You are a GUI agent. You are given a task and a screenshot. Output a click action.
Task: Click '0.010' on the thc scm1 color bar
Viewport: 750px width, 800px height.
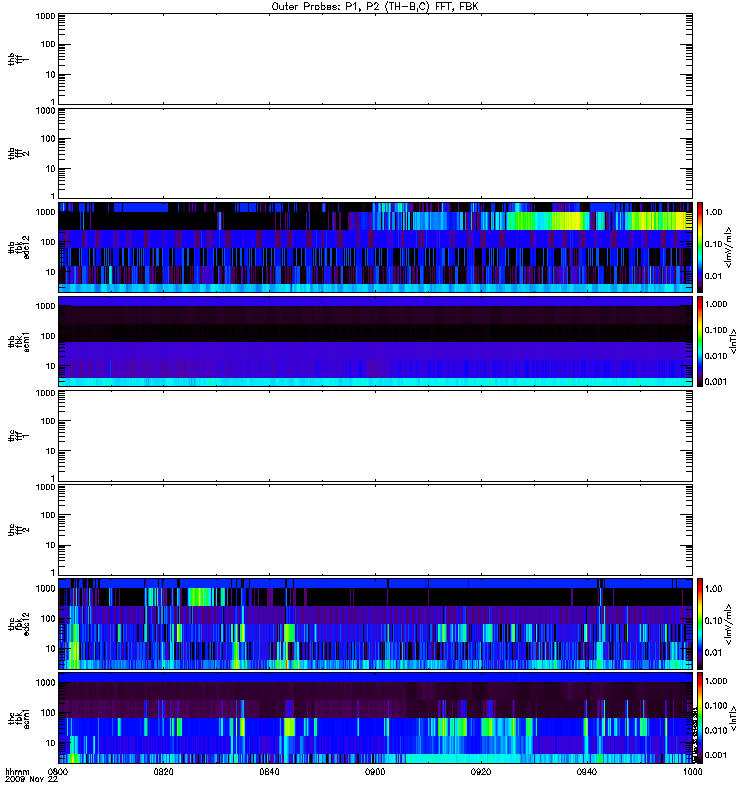tap(716, 731)
